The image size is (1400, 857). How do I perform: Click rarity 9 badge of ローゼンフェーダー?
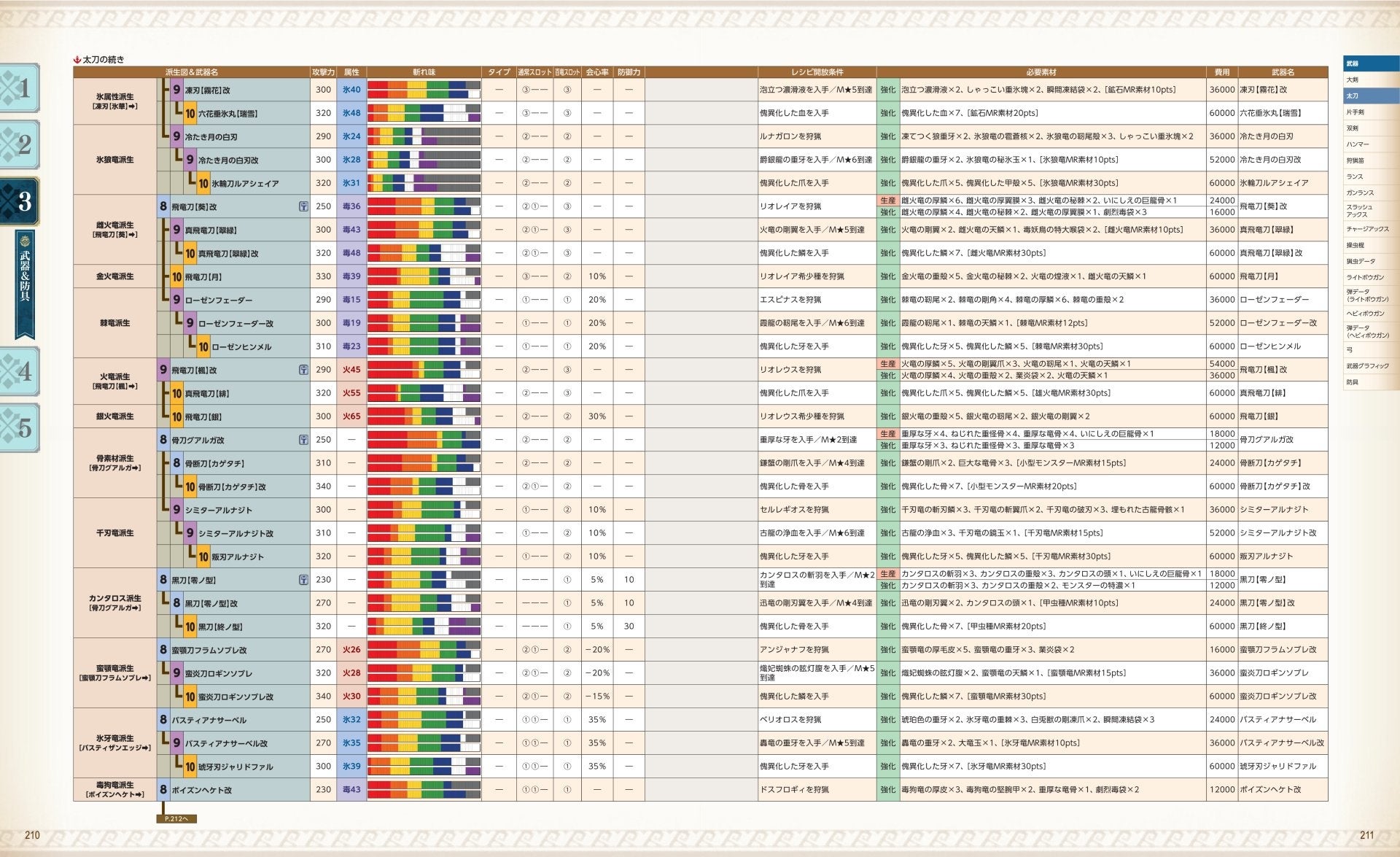tap(176, 300)
